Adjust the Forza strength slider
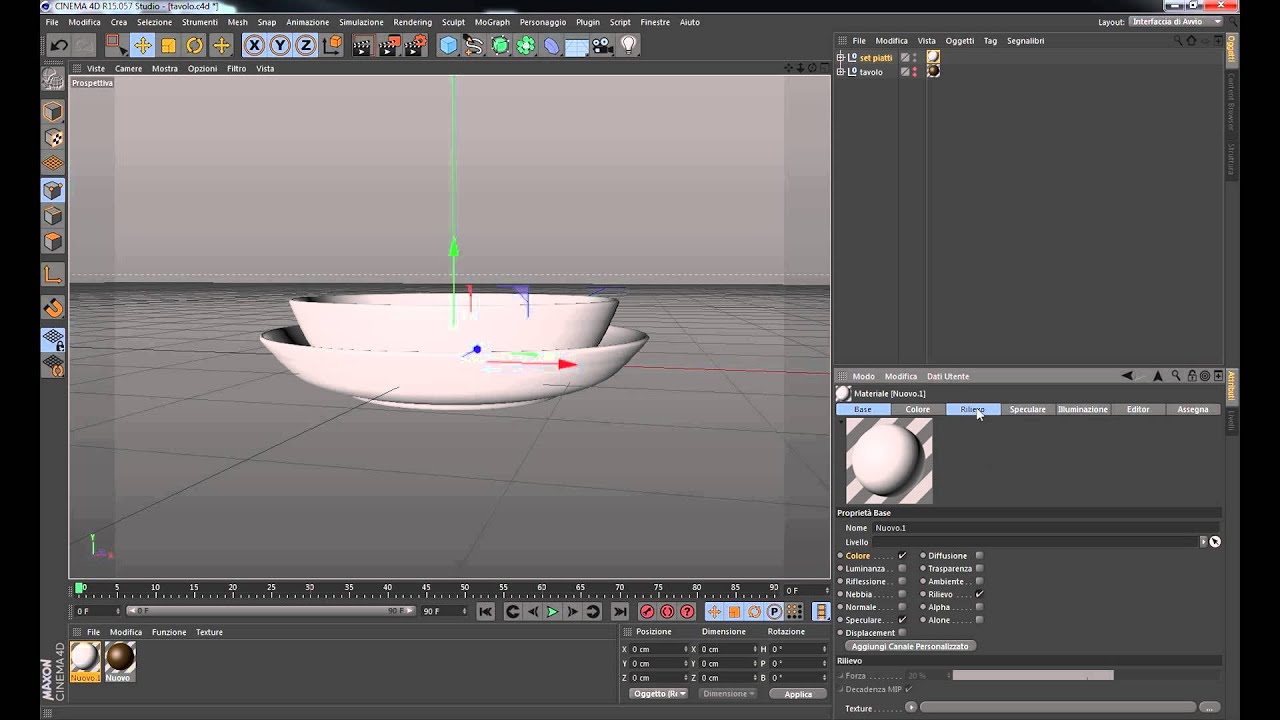1280x720 pixels. coord(1033,676)
